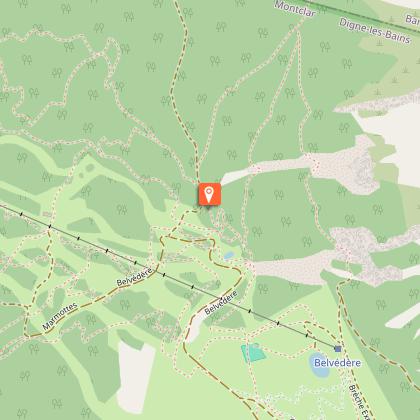This screenshot has height=420, width=420.
Task: Click the orange location pin marker
Action: click(210, 194)
